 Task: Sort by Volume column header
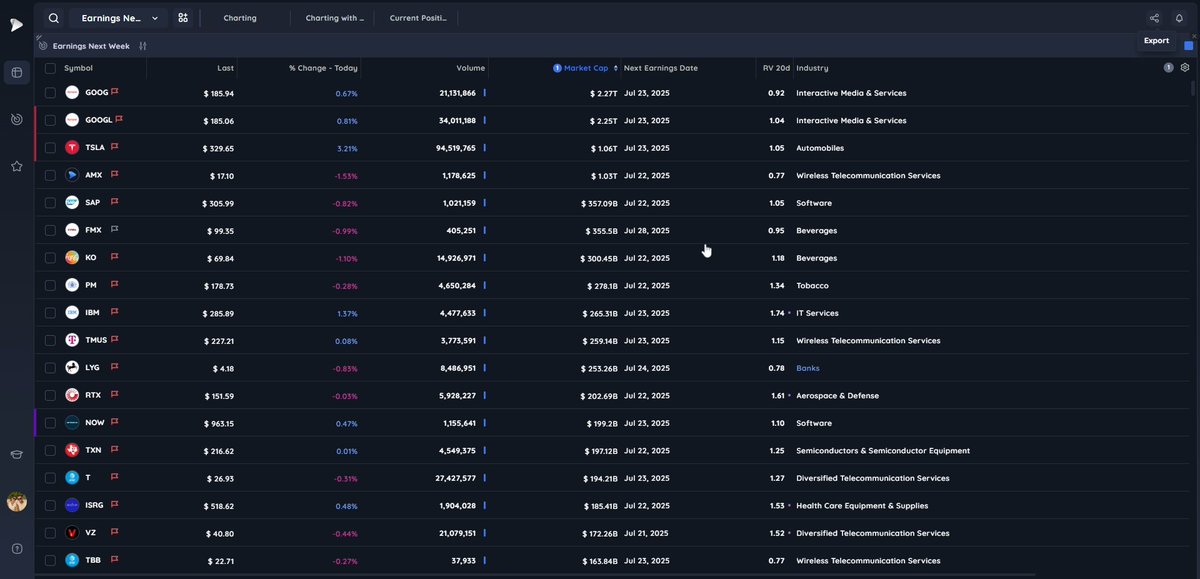[x=470, y=68]
